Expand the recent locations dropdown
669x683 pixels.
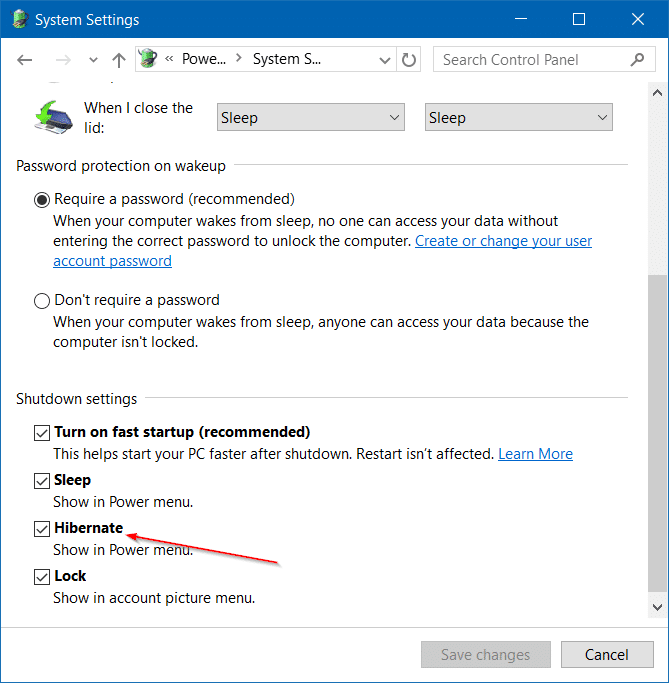coord(93,60)
